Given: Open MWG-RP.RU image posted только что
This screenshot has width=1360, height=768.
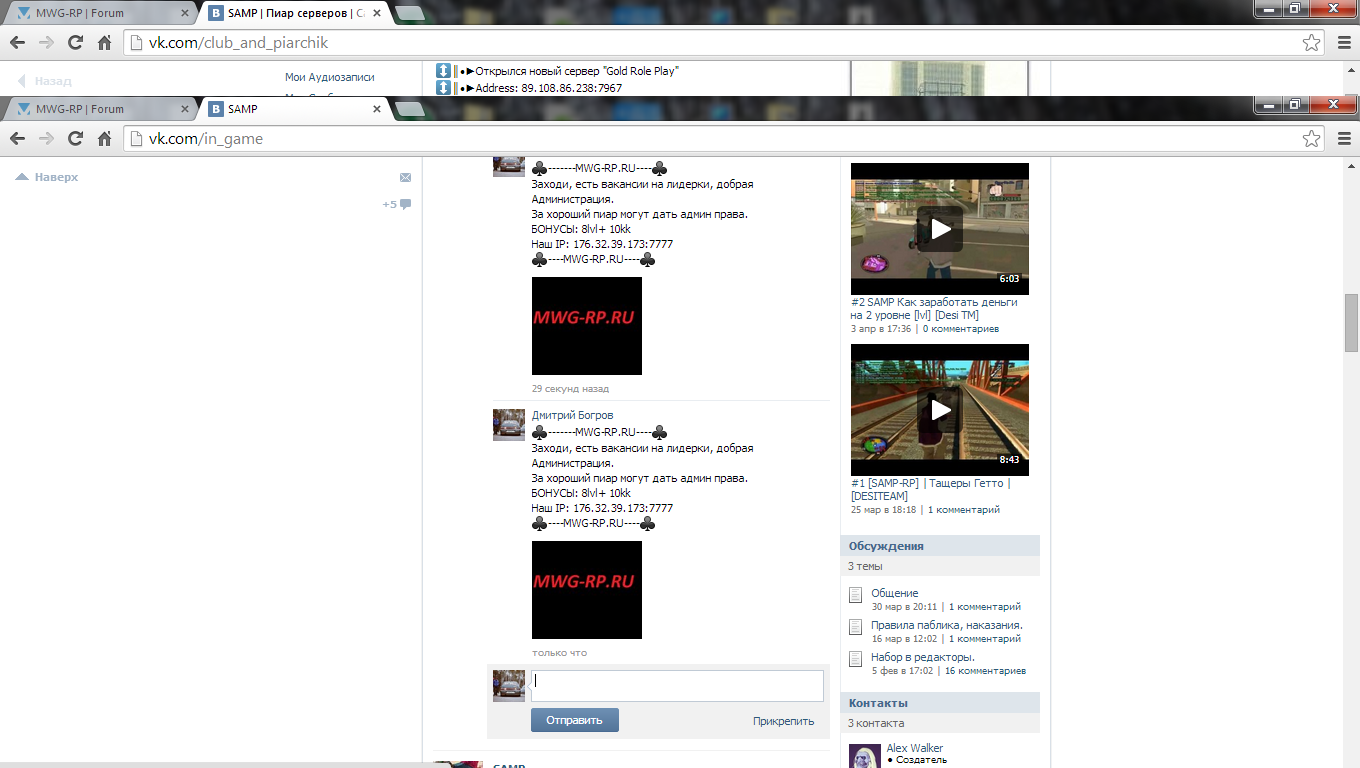Looking at the screenshot, I should [587, 590].
